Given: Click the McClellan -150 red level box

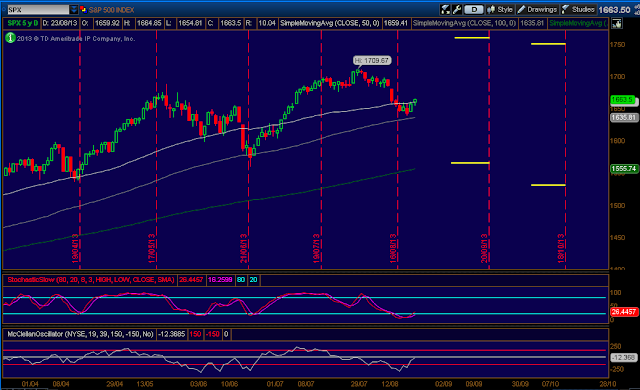Looking at the screenshot, I should click(213, 334).
